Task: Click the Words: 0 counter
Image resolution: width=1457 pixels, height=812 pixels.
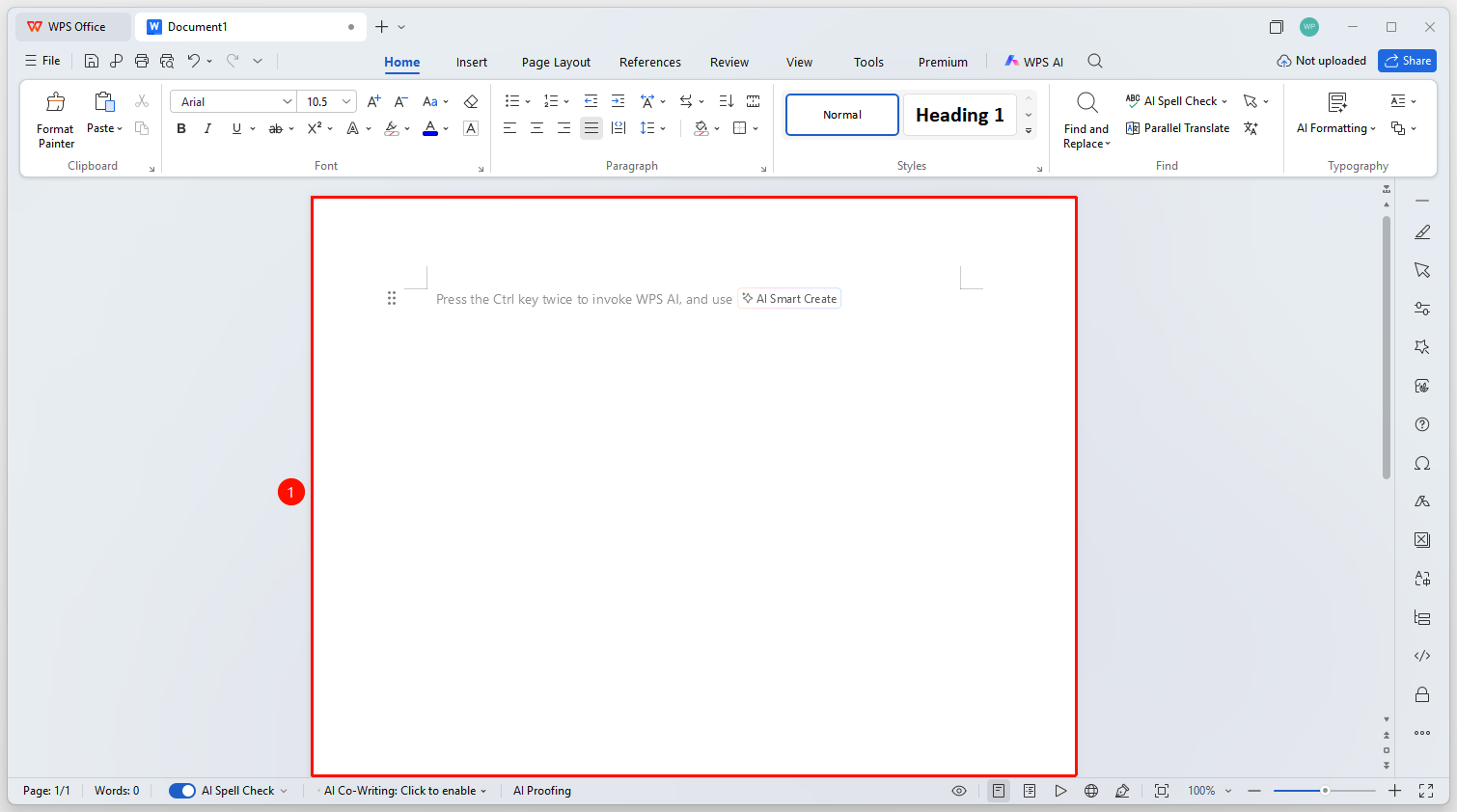Action: 117,791
